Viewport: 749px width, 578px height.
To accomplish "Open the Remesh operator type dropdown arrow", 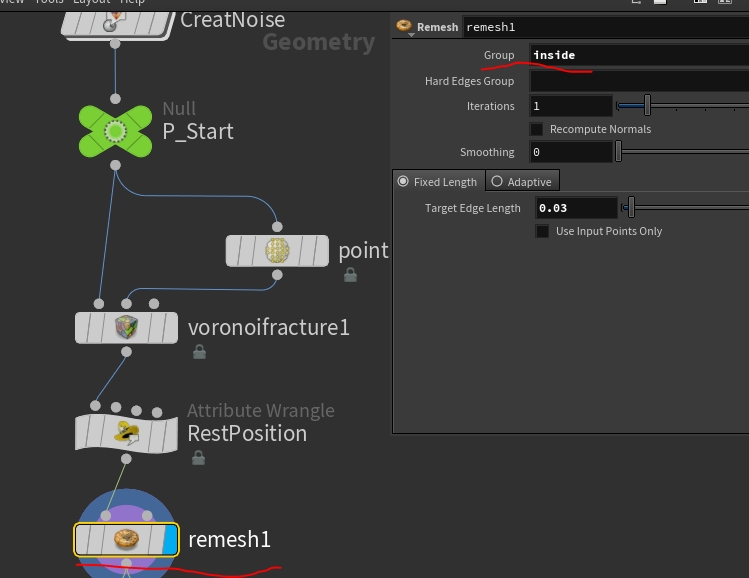I will pos(411,35).
